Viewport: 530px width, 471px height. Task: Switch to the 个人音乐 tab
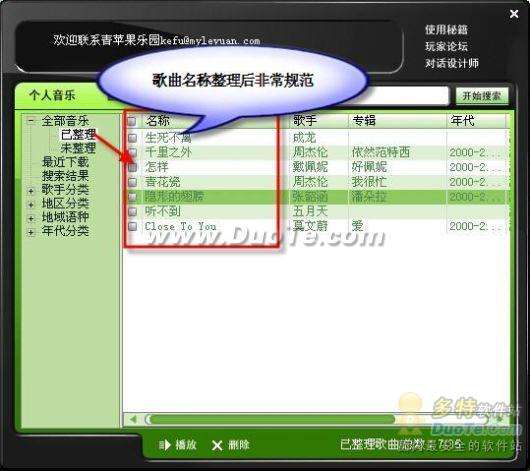pyautogui.click(x=52, y=95)
